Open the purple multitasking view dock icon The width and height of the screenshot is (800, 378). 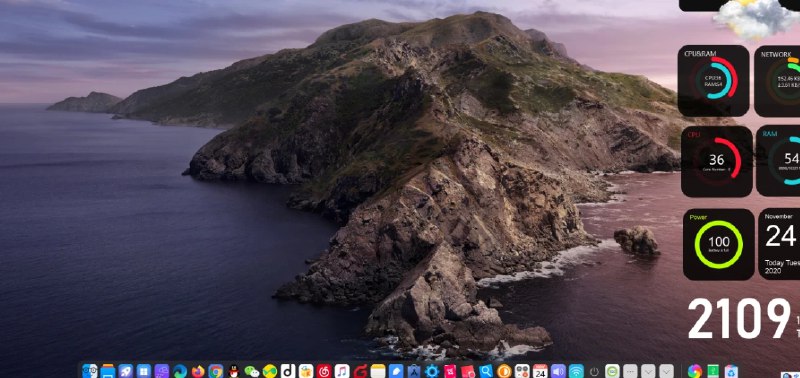(x=162, y=371)
